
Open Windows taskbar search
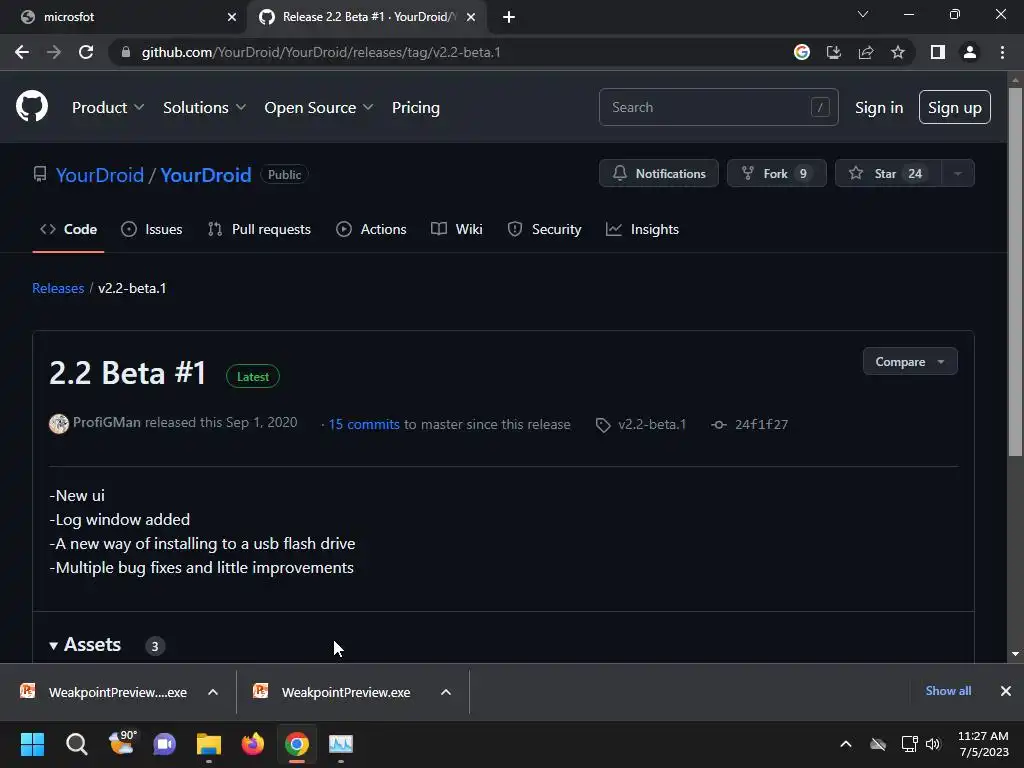click(76, 744)
